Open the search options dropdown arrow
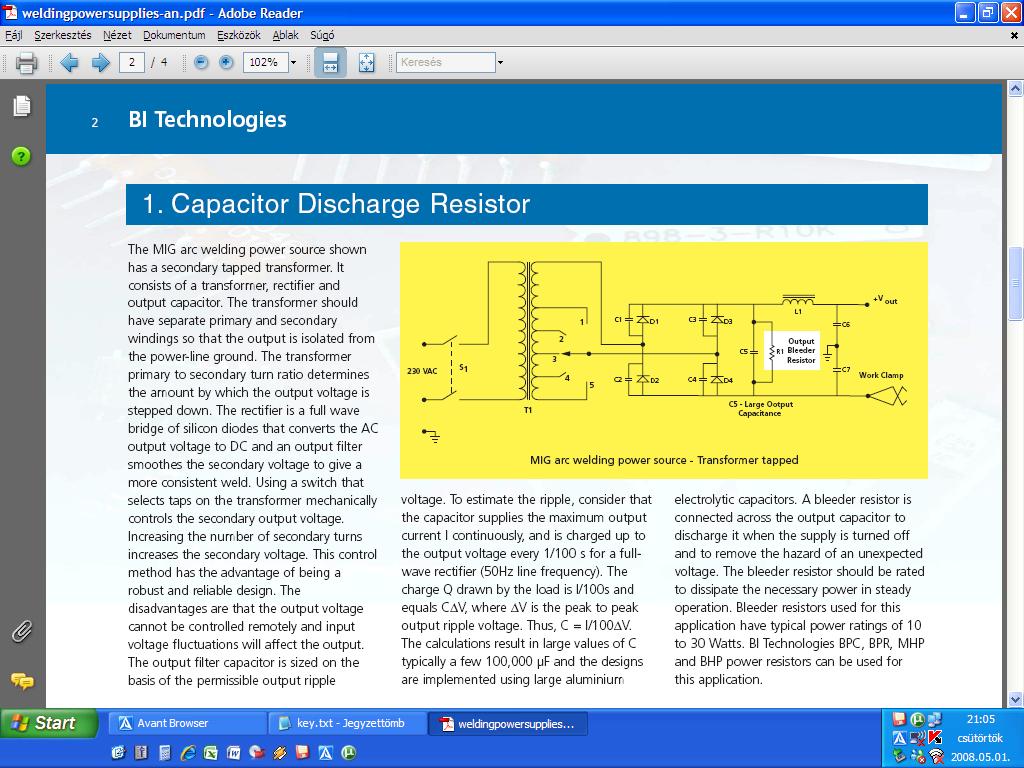 (500, 63)
